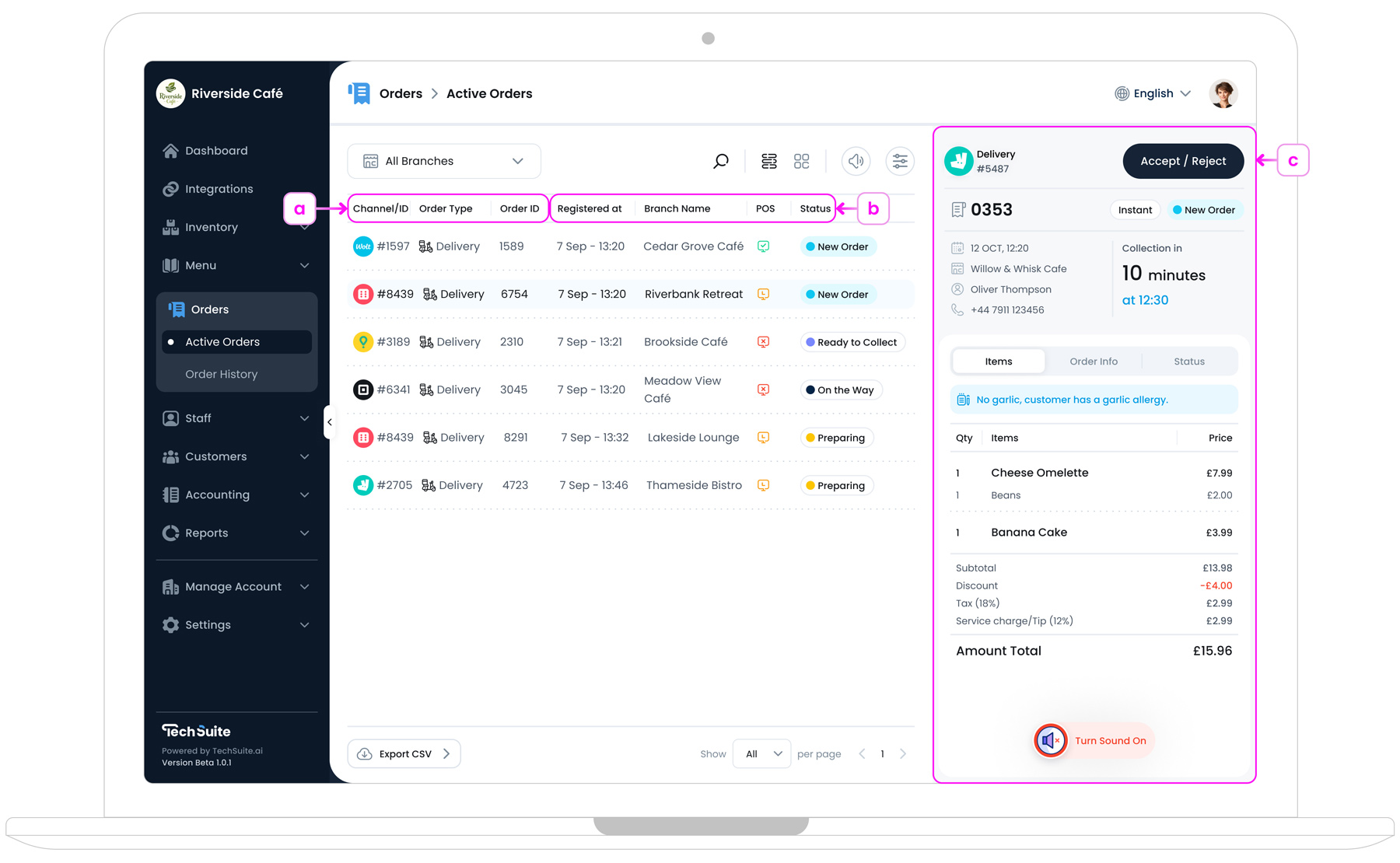Export the orders list as CSV
Viewport: 1400px width, 863px height.
coord(403,753)
